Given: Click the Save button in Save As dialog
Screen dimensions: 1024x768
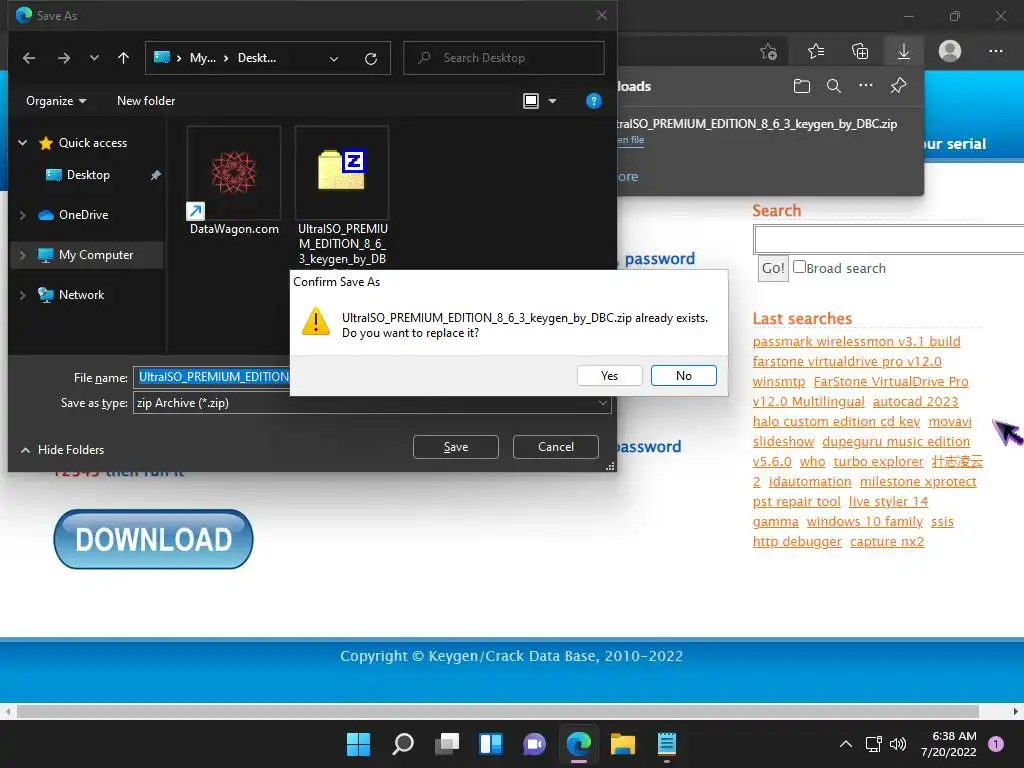Looking at the screenshot, I should click(x=455, y=447).
